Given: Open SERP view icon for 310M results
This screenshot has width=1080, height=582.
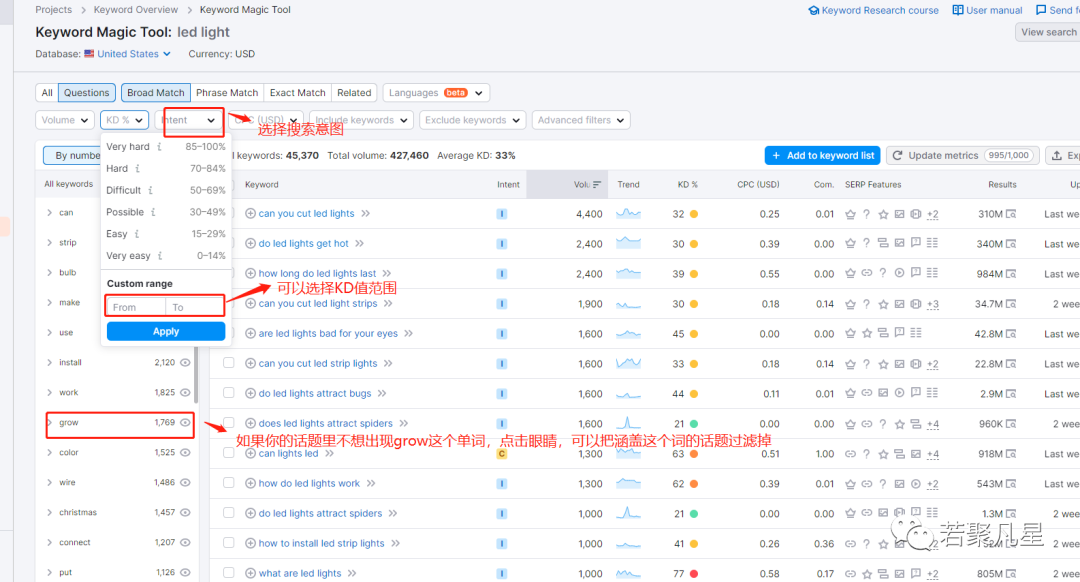Looking at the screenshot, I should 1011,214.
